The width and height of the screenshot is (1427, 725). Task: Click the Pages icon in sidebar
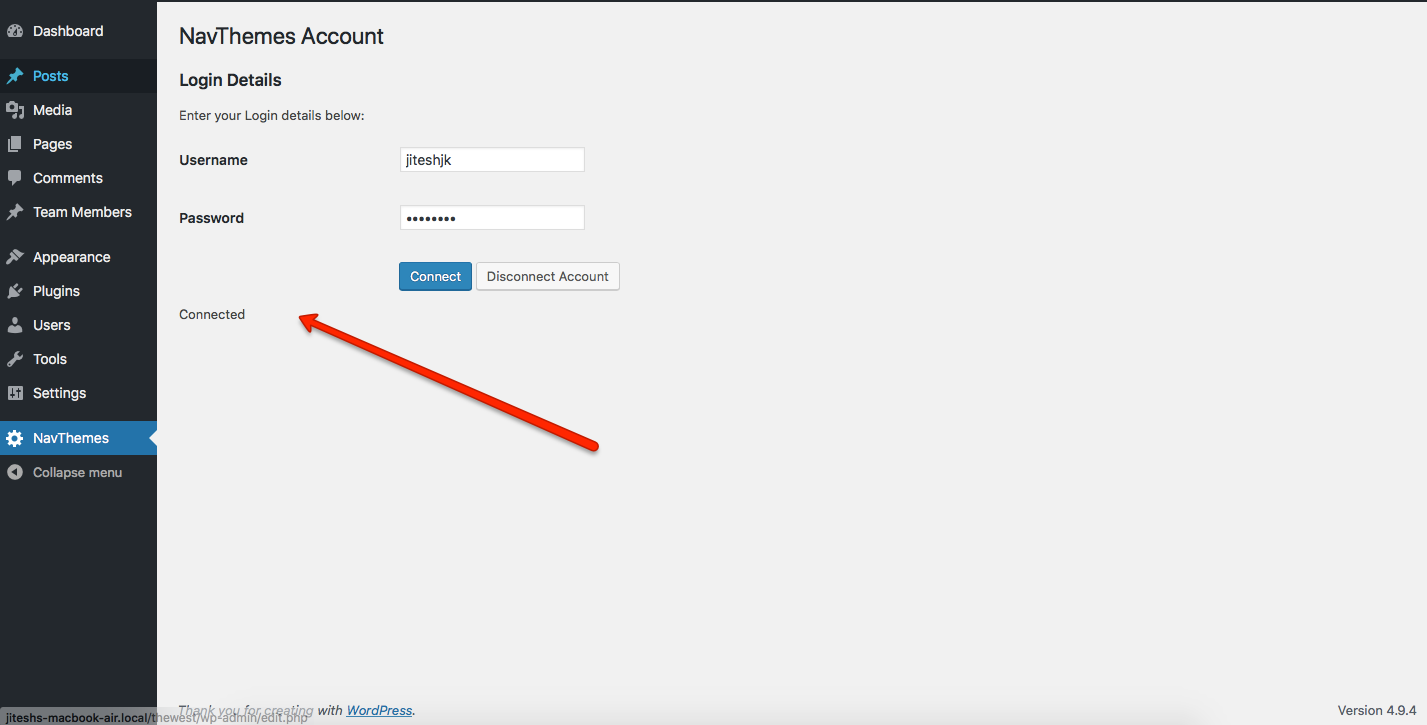click(x=15, y=144)
